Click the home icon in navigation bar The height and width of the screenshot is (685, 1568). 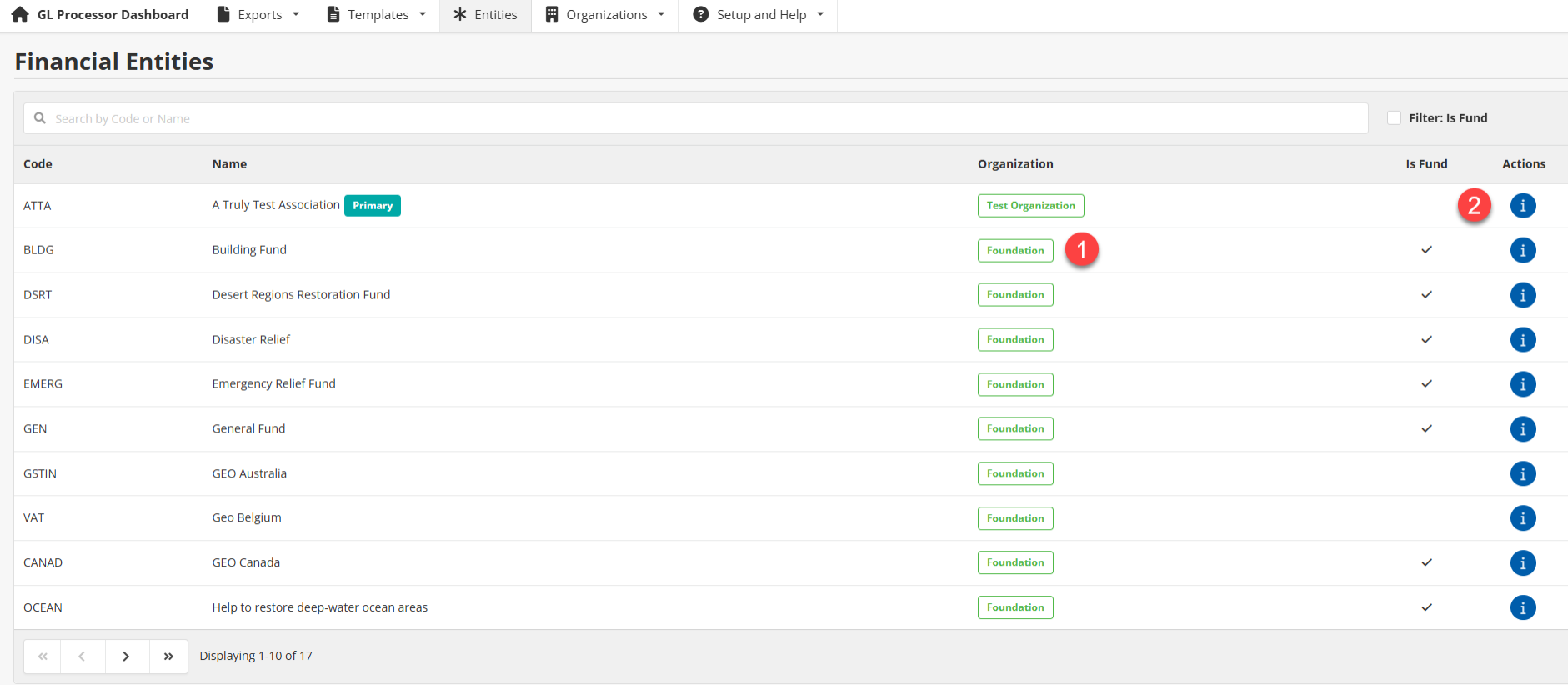pyautogui.click(x=20, y=15)
